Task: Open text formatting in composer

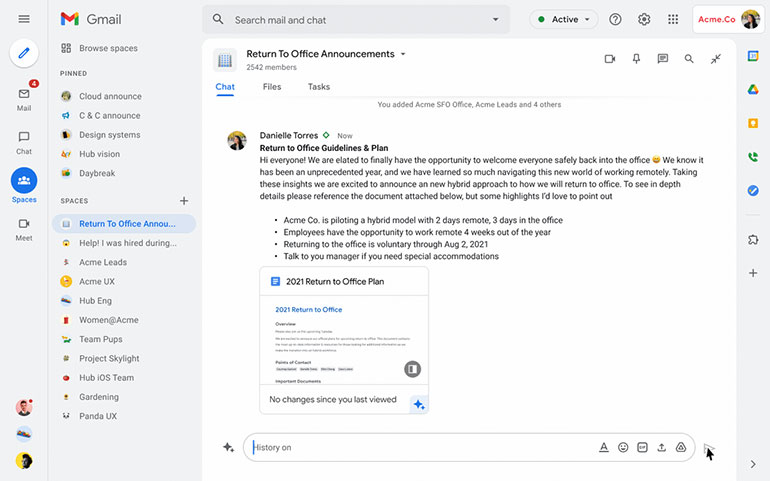Action: pyautogui.click(x=604, y=447)
